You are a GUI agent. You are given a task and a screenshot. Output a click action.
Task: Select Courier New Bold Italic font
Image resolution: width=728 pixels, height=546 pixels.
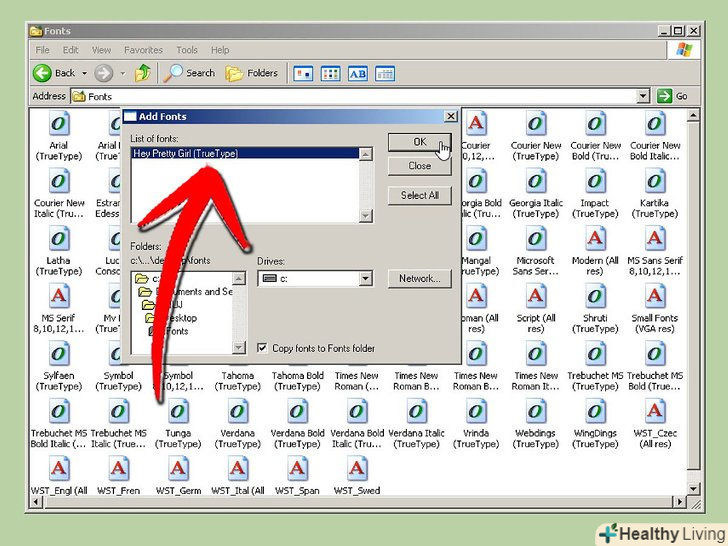tap(655, 124)
